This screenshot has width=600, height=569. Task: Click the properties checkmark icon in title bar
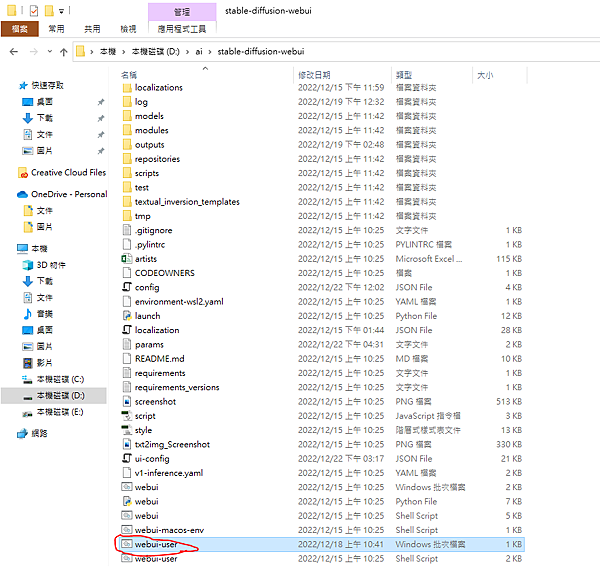(34, 11)
